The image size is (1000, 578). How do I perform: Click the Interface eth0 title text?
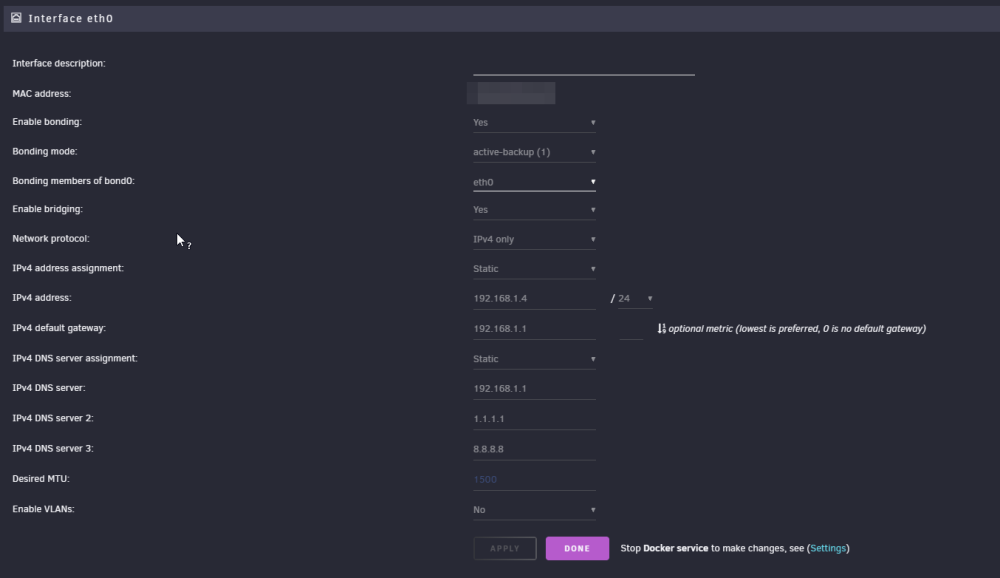pyautogui.click(x=71, y=19)
